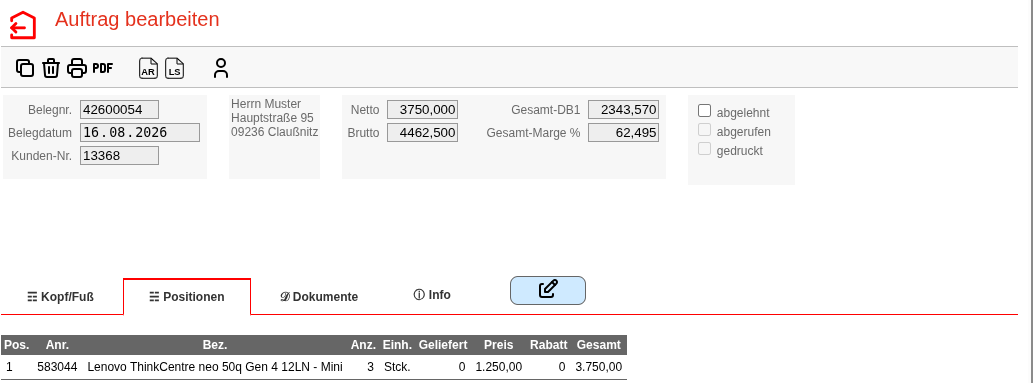
Task: Click the Belegdatum field 16.08.2026
Action: pos(140,133)
